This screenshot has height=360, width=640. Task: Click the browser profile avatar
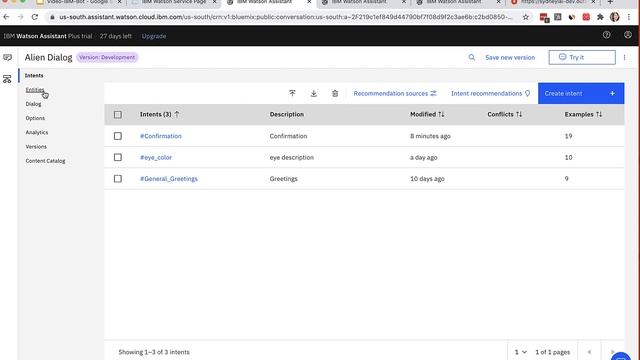point(614,17)
